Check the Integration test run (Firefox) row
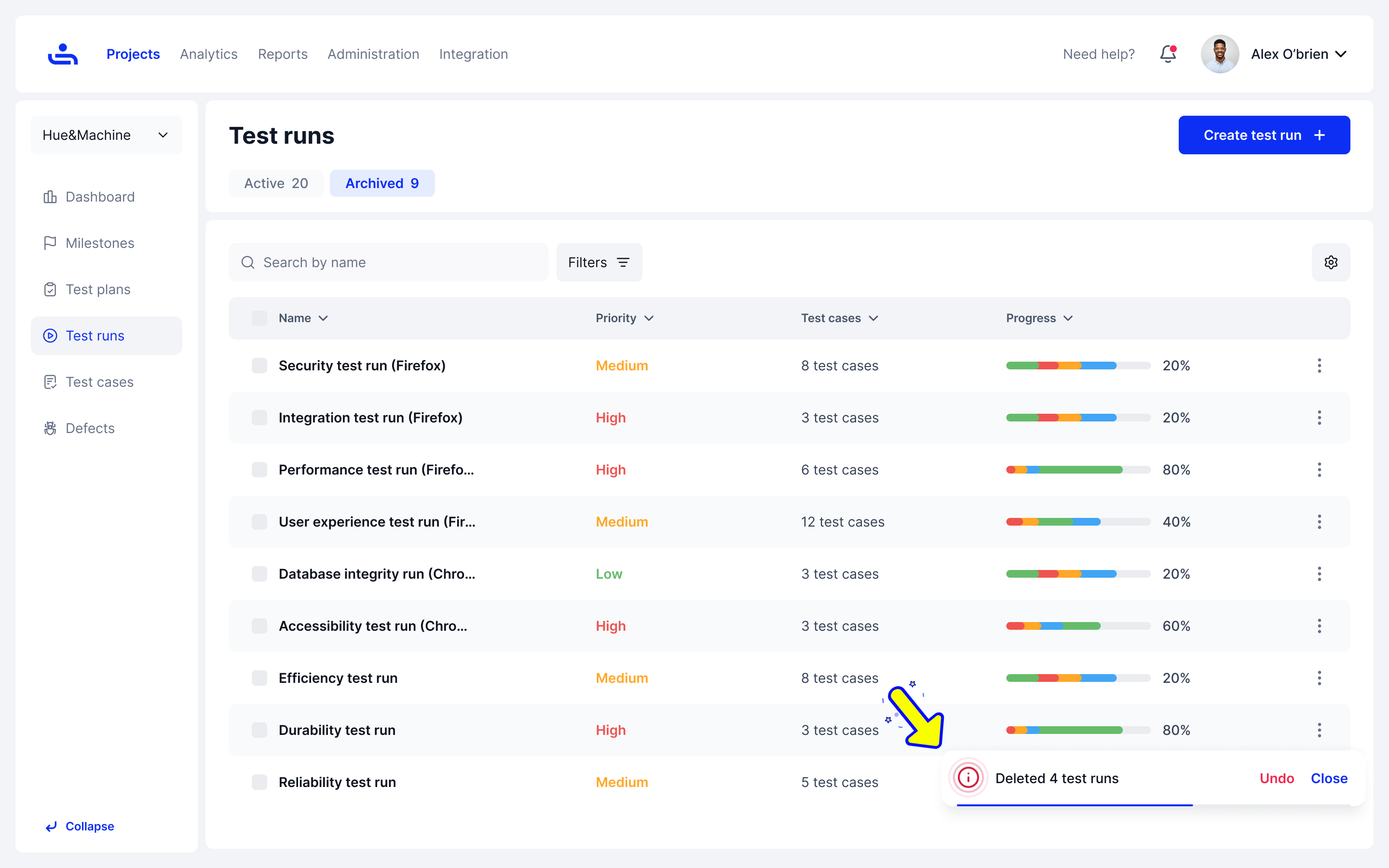This screenshot has width=1389, height=868. coord(259,418)
